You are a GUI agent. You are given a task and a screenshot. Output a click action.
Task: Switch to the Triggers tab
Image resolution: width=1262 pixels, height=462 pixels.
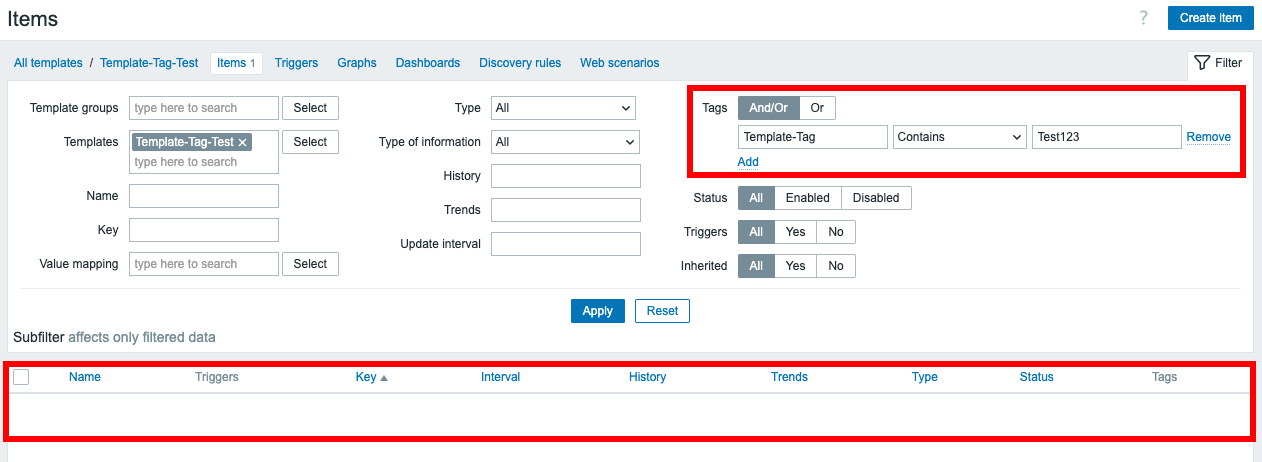296,63
